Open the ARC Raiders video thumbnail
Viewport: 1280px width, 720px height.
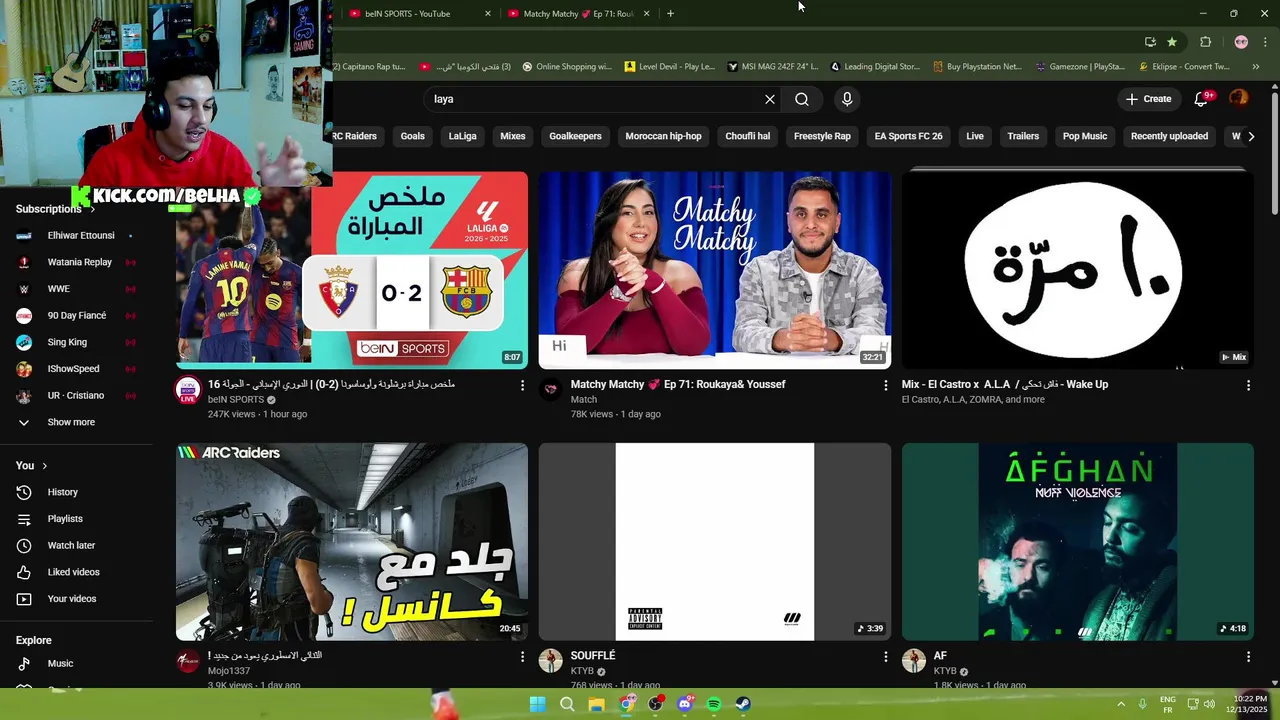click(352, 541)
